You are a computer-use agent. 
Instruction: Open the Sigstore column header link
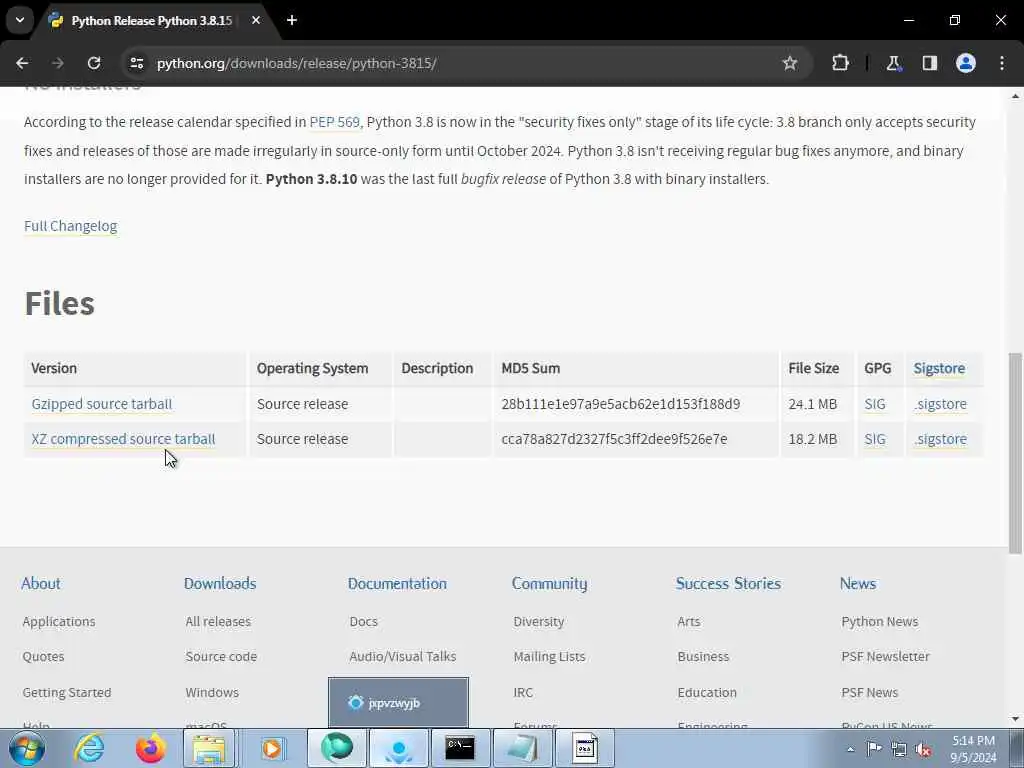pyautogui.click(x=939, y=368)
